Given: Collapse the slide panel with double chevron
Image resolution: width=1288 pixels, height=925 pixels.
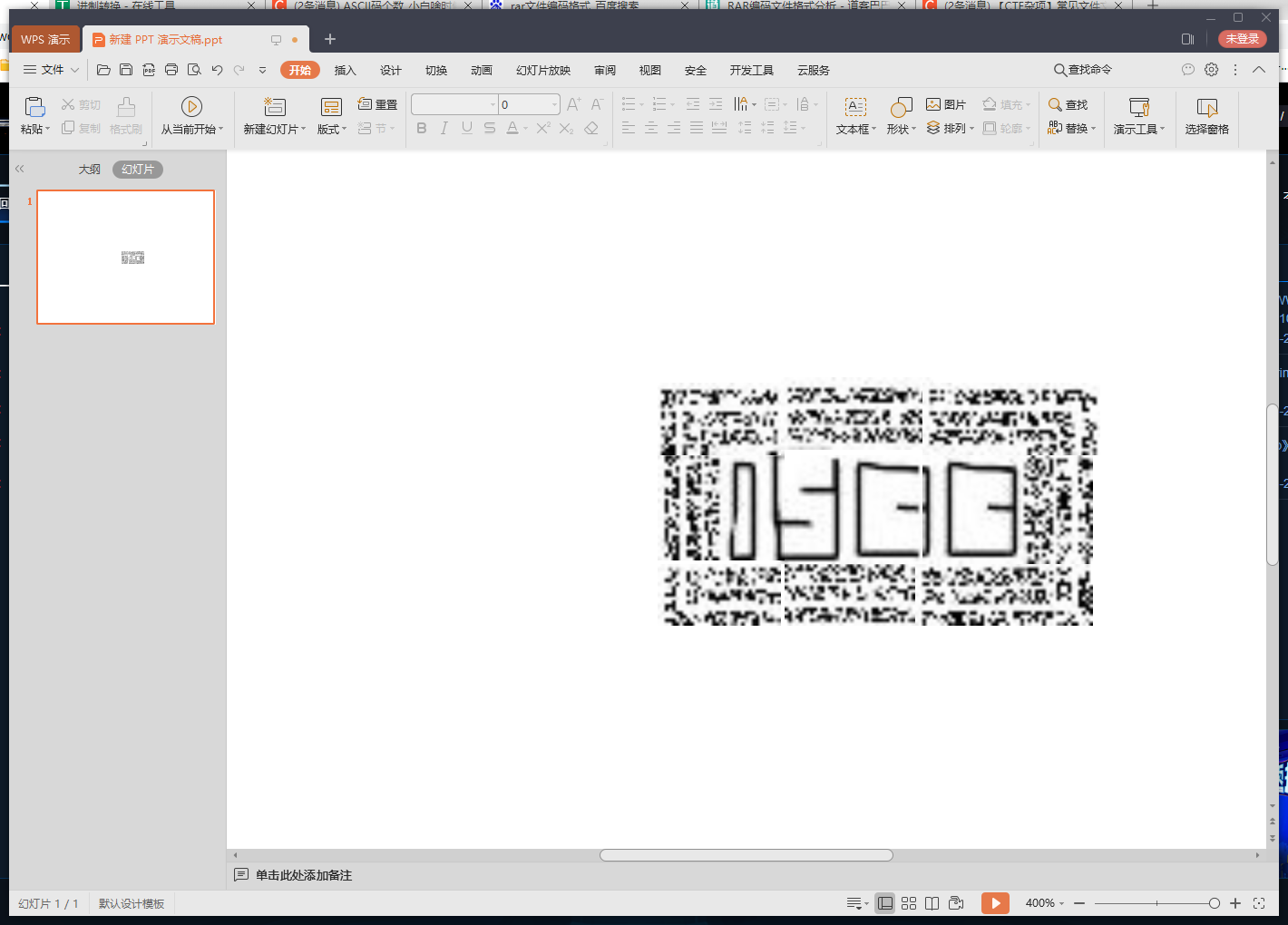Looking at the screenshot, I should coord(19,169).
